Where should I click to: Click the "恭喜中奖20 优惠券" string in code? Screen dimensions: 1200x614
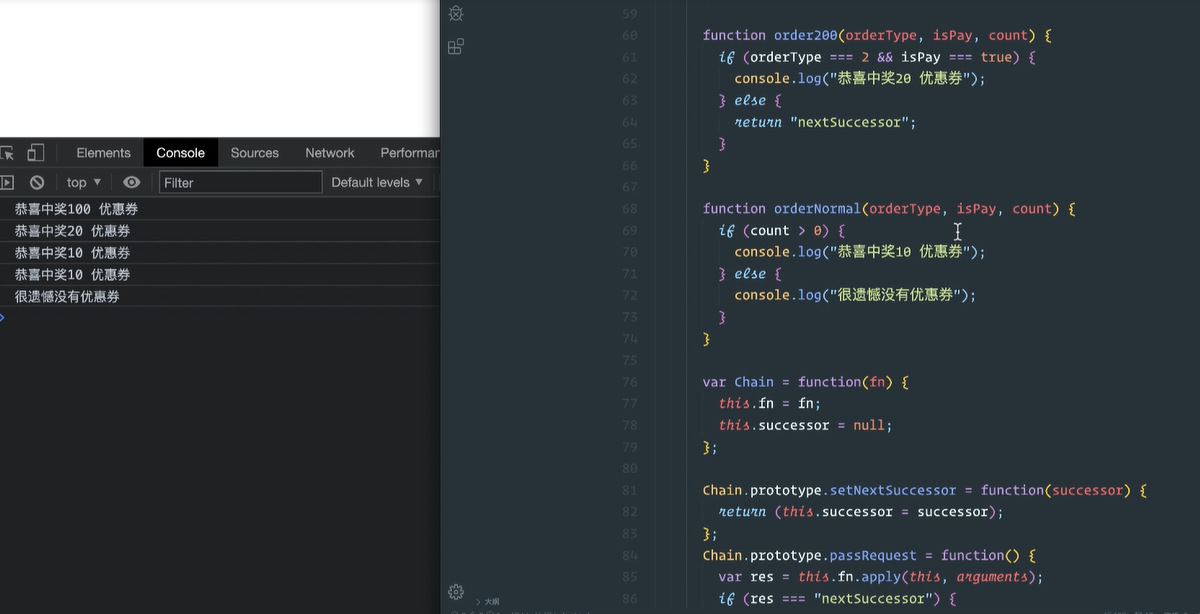(899, 78)
